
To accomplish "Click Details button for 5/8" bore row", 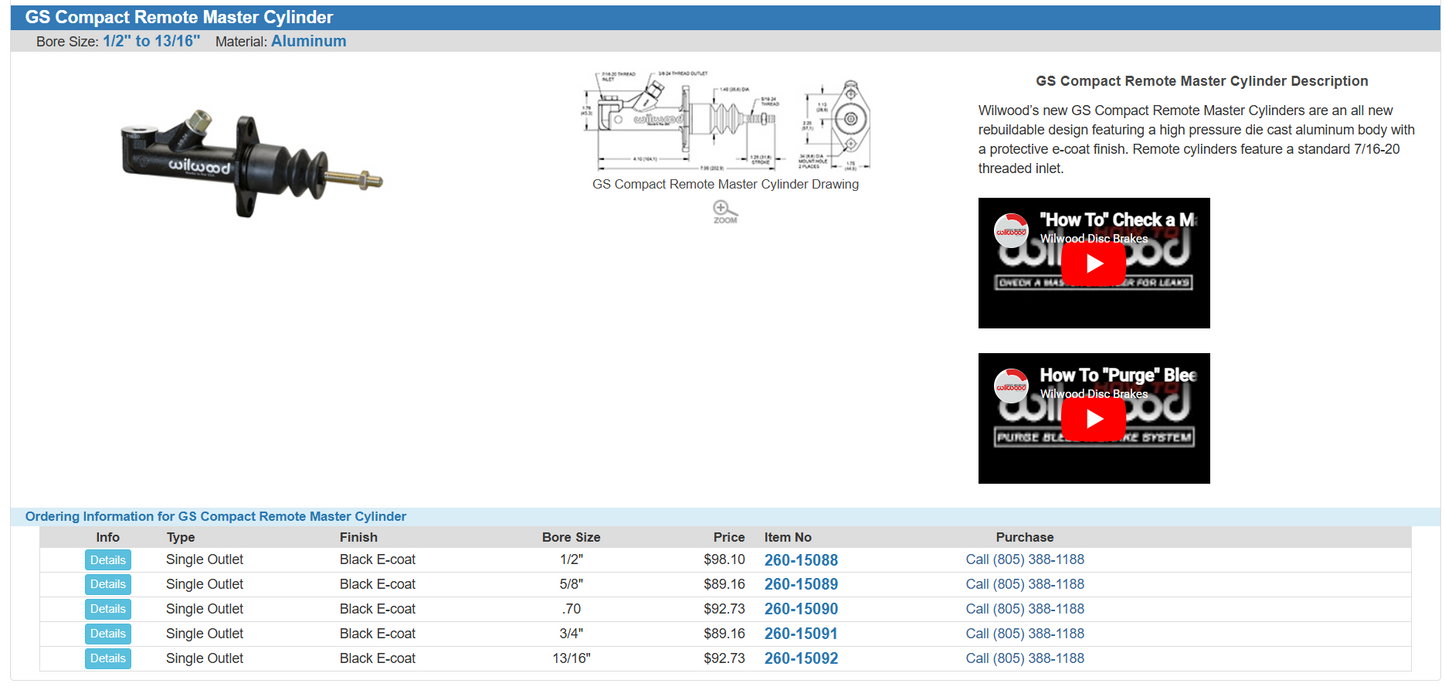I will tap(108, 585).
